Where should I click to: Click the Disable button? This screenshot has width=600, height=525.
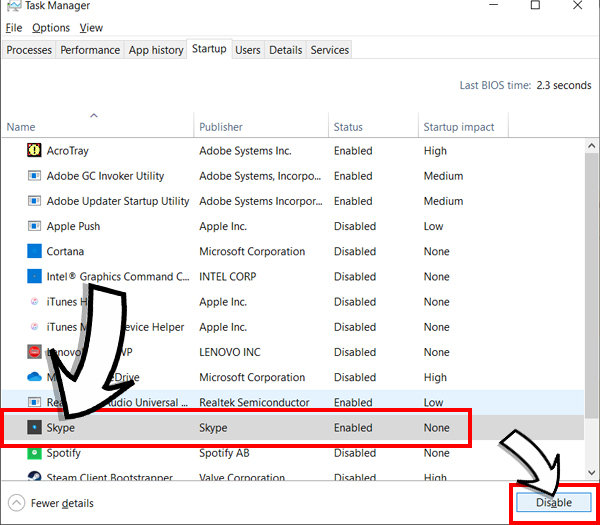pos(553,502)
